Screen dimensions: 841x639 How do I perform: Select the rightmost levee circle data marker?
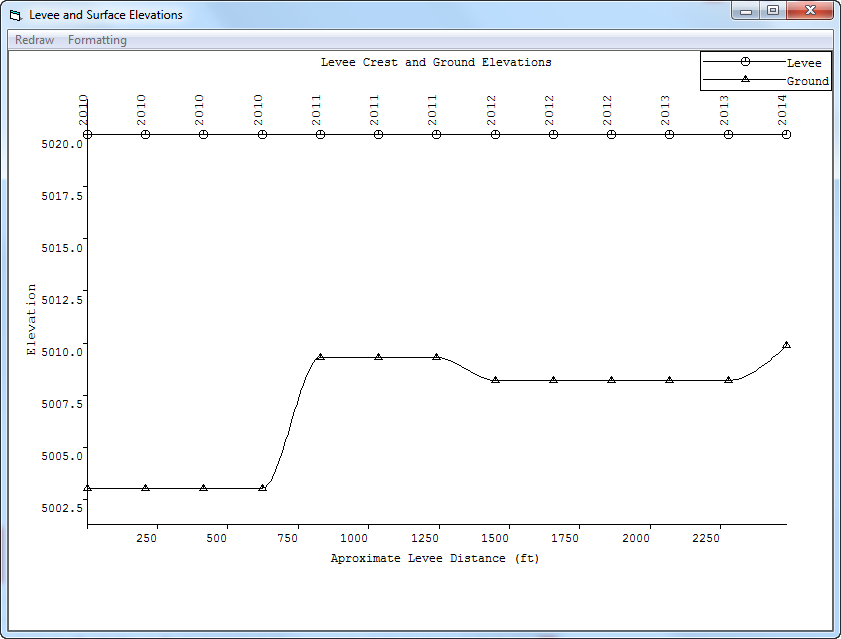click(x=786, y=134)
